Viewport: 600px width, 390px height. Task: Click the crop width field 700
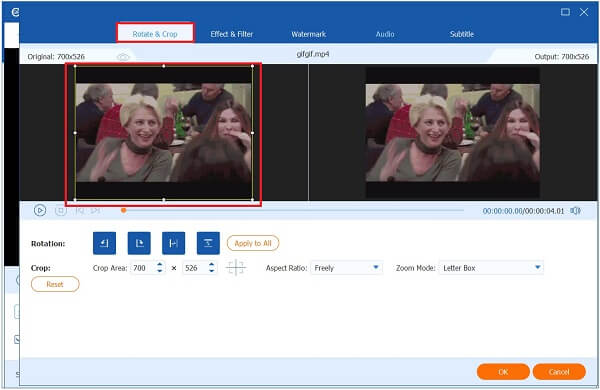(x=143, y=268)
